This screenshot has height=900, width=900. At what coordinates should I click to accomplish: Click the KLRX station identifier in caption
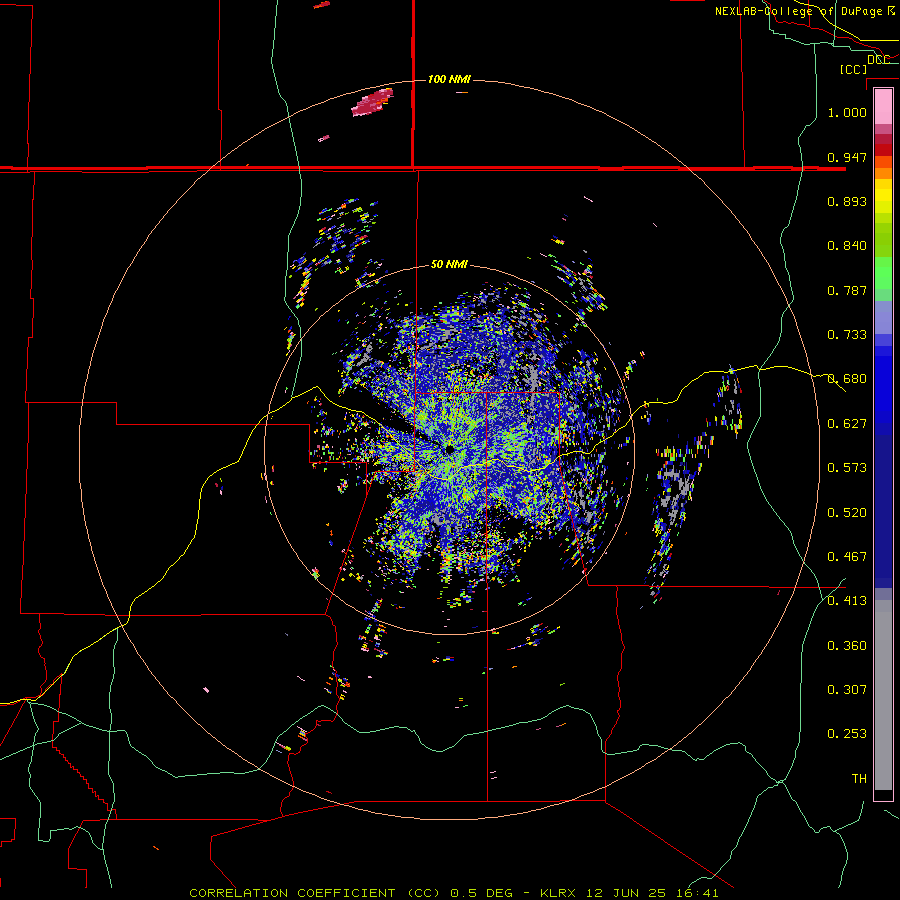(x=560, y=893)
